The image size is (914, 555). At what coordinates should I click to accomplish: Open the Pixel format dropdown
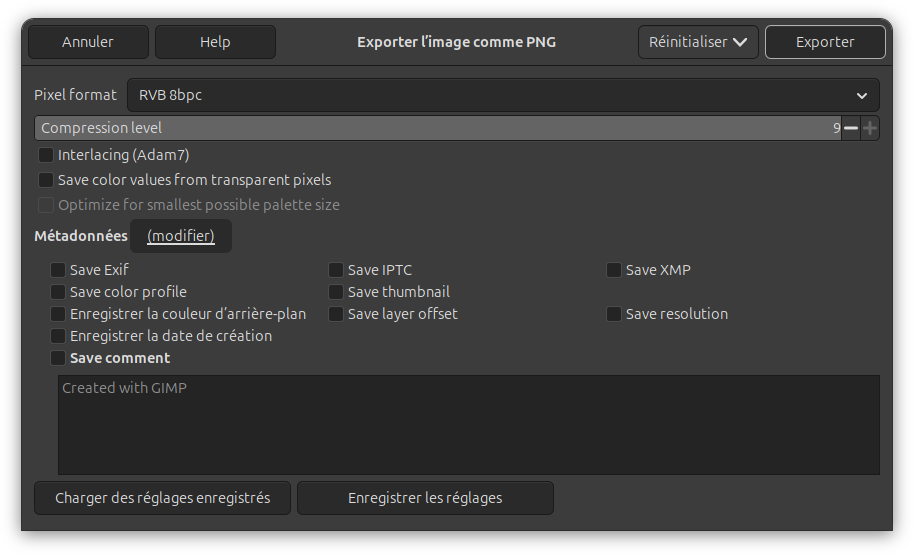[503, 95]
